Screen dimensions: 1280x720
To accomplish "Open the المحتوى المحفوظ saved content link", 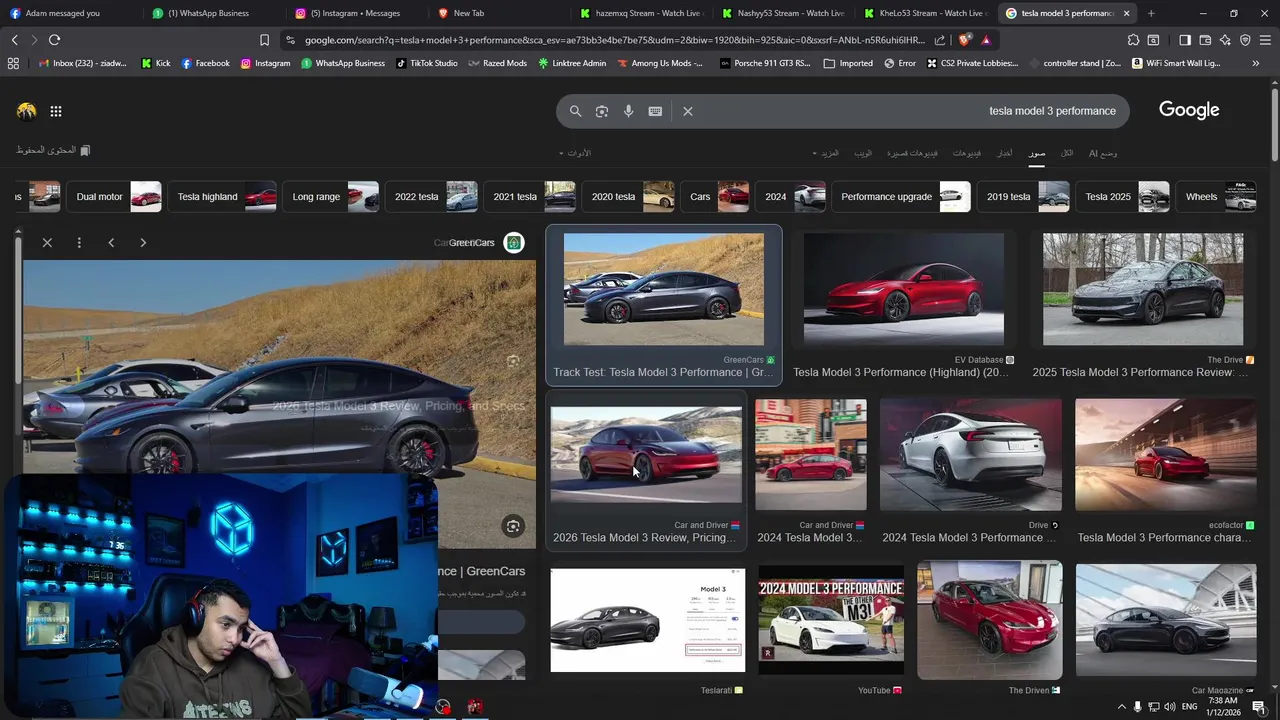I will tap(53, 150).
